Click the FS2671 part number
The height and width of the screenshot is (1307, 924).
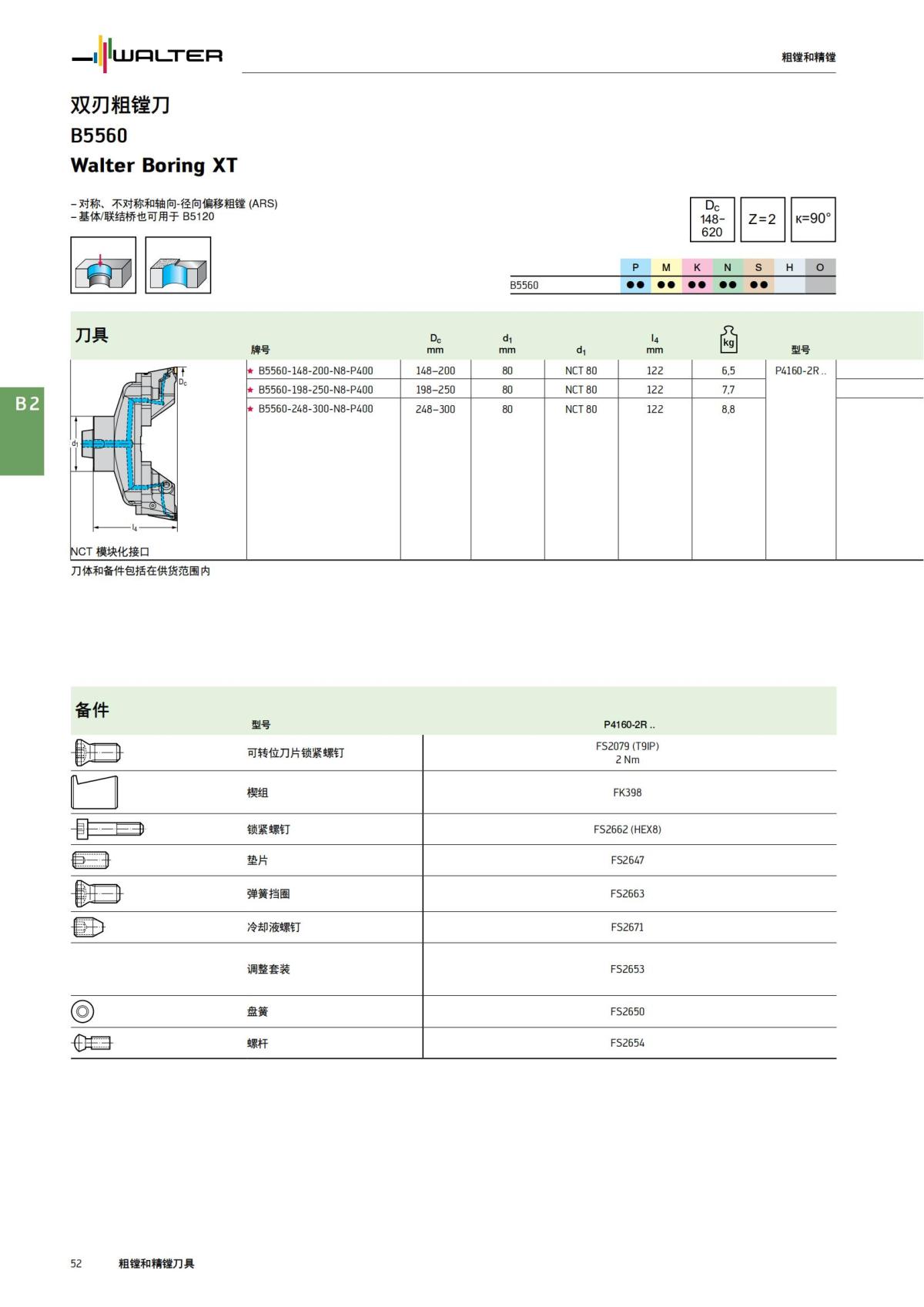(x=628, y=927)
